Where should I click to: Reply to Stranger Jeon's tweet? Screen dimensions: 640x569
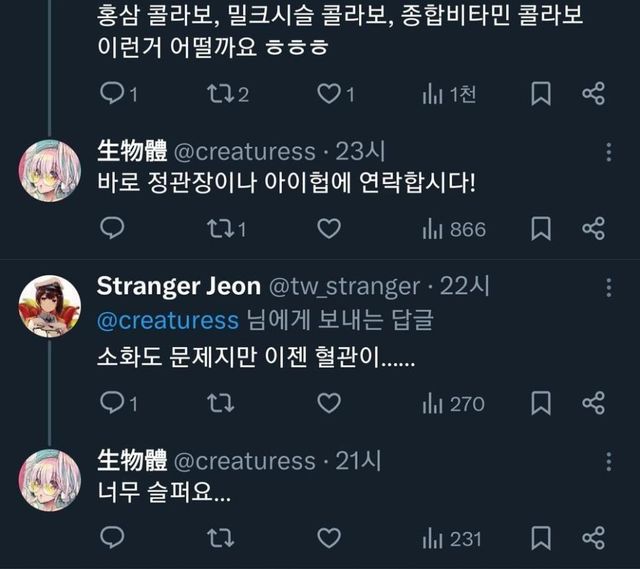113,403
